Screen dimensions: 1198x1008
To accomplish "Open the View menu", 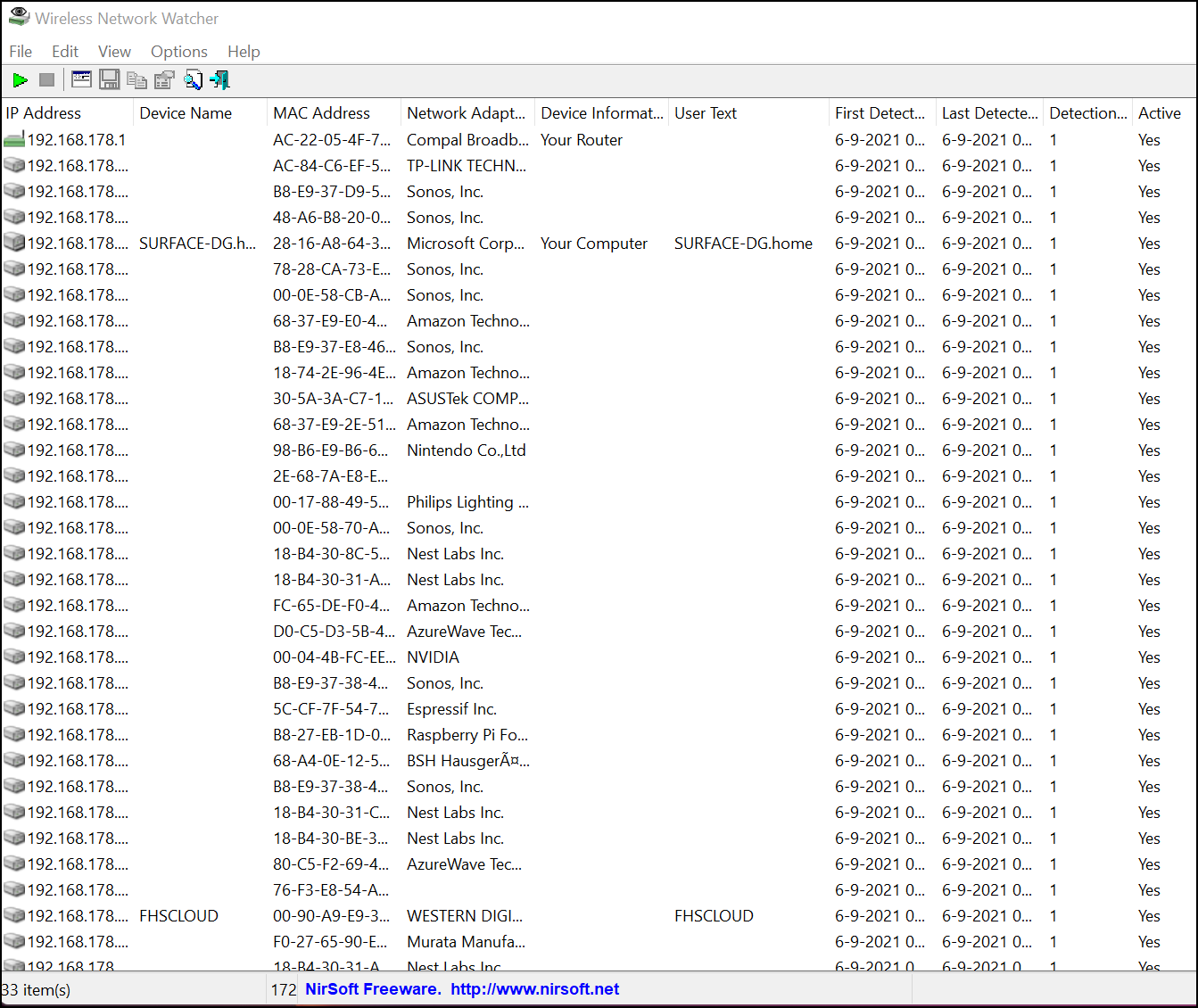I will point(114,52).
